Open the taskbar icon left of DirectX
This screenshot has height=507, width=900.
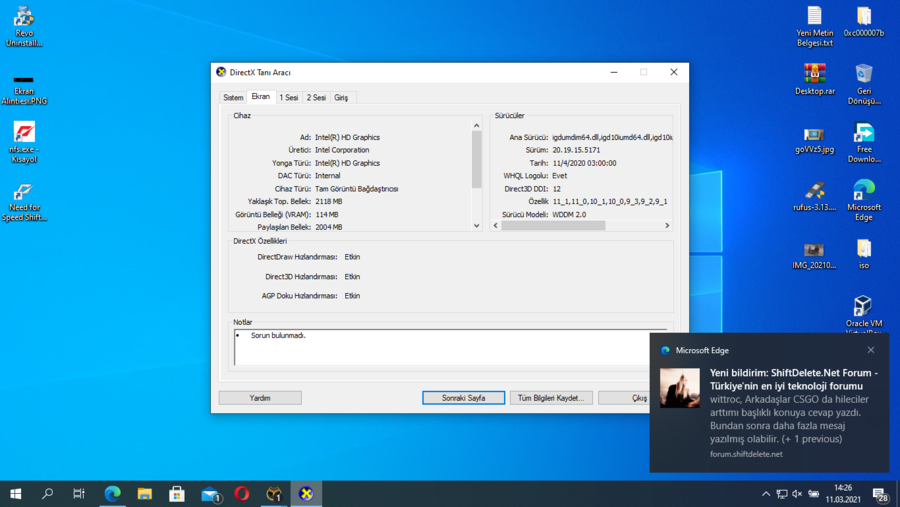tap(274, 494)
